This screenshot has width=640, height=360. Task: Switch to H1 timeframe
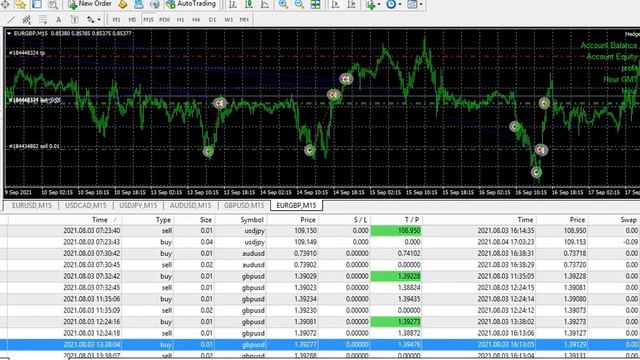coord(180,19)
